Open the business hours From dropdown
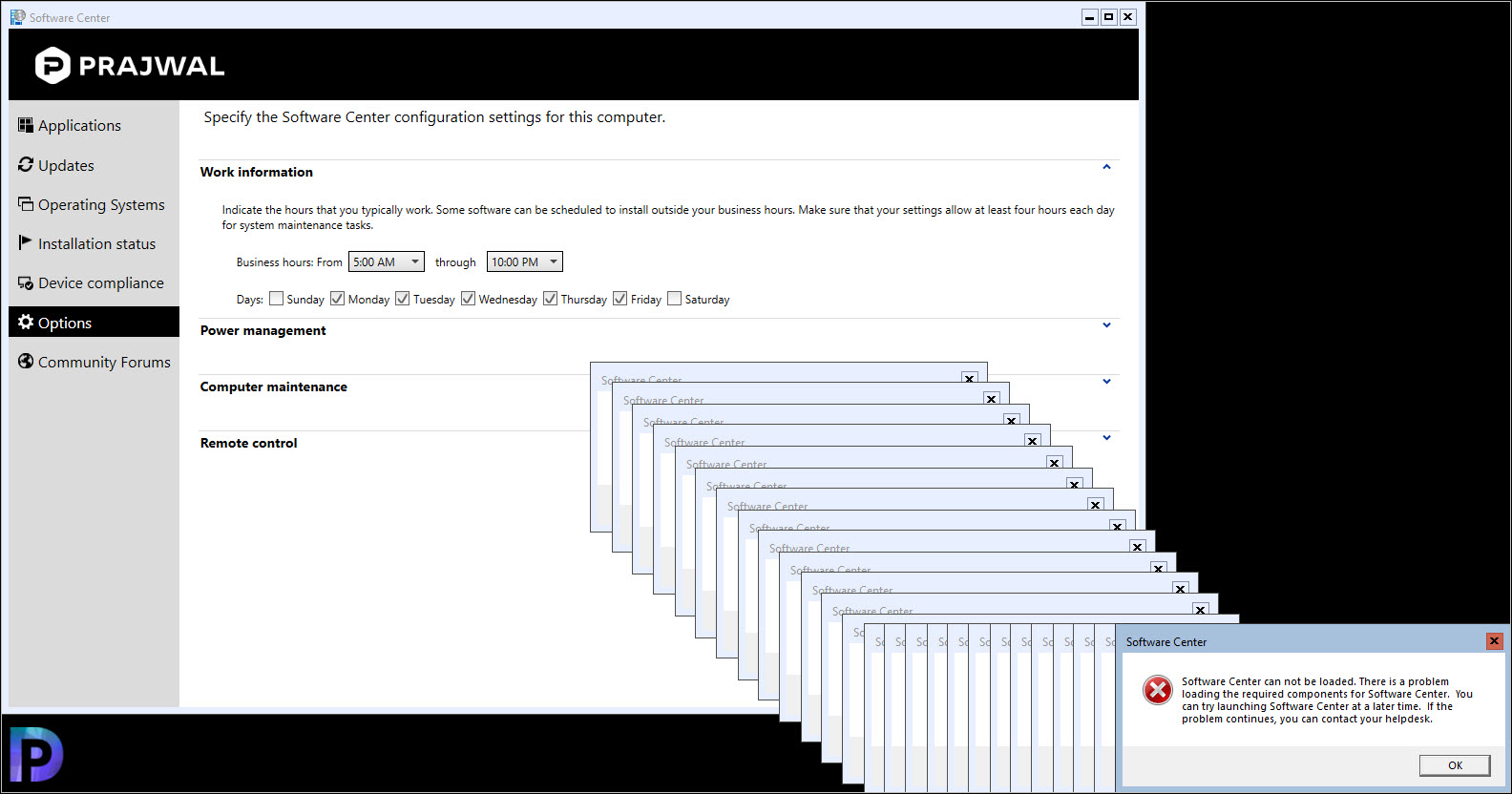Screen dimensions: 1512x794 (387, 261)
